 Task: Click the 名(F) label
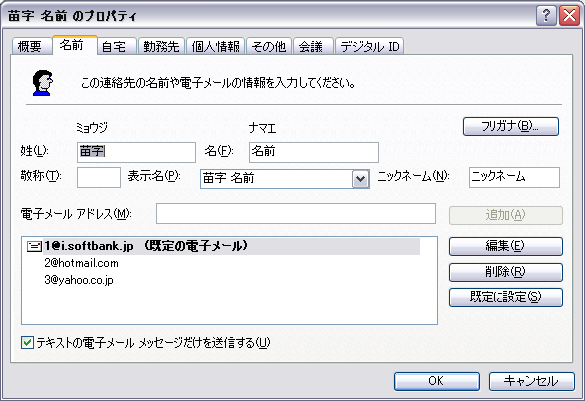pyautogui.click(x=219, y=151)
